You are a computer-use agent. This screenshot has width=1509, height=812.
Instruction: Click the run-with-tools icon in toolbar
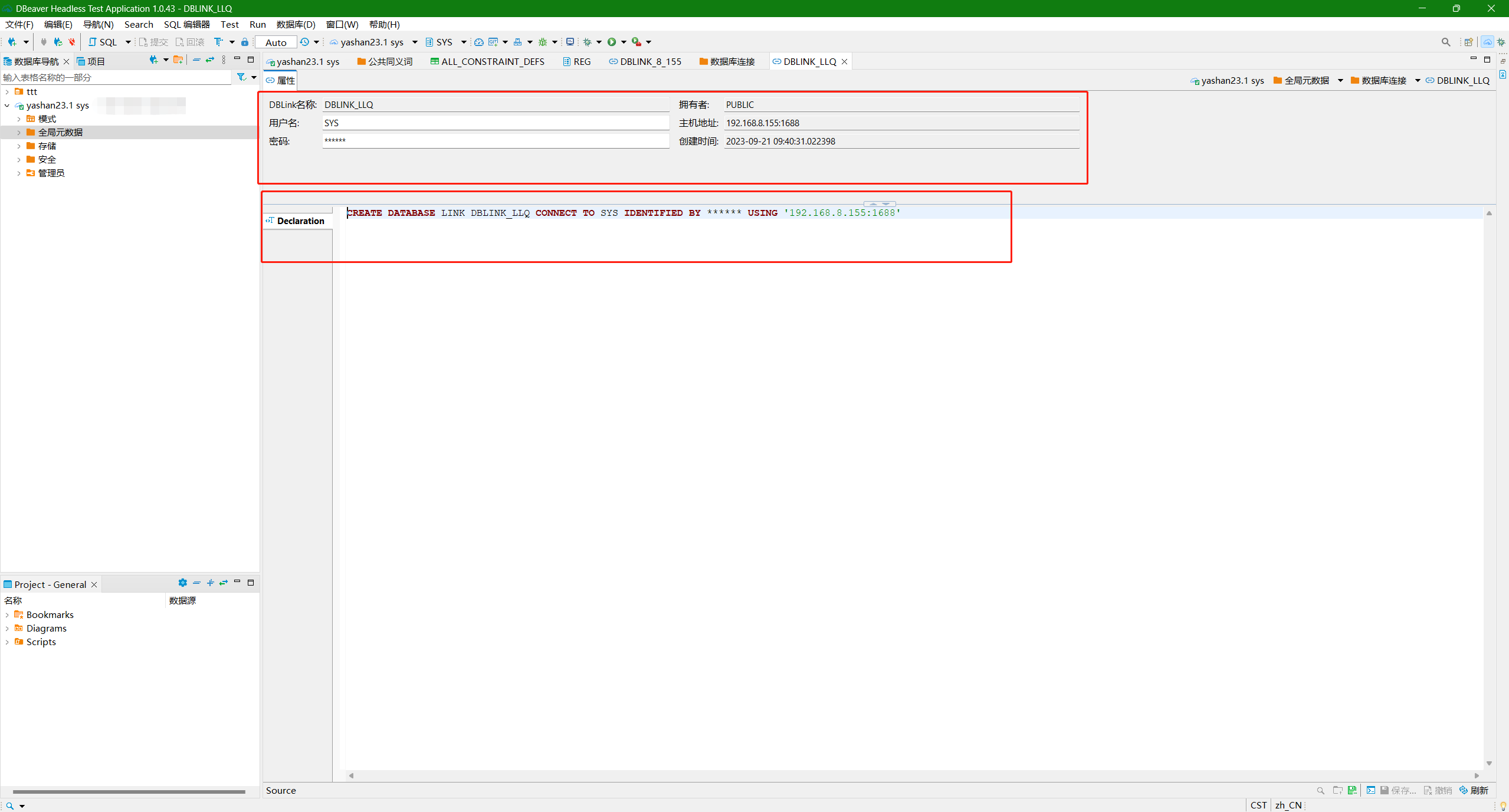click(637, 42)
